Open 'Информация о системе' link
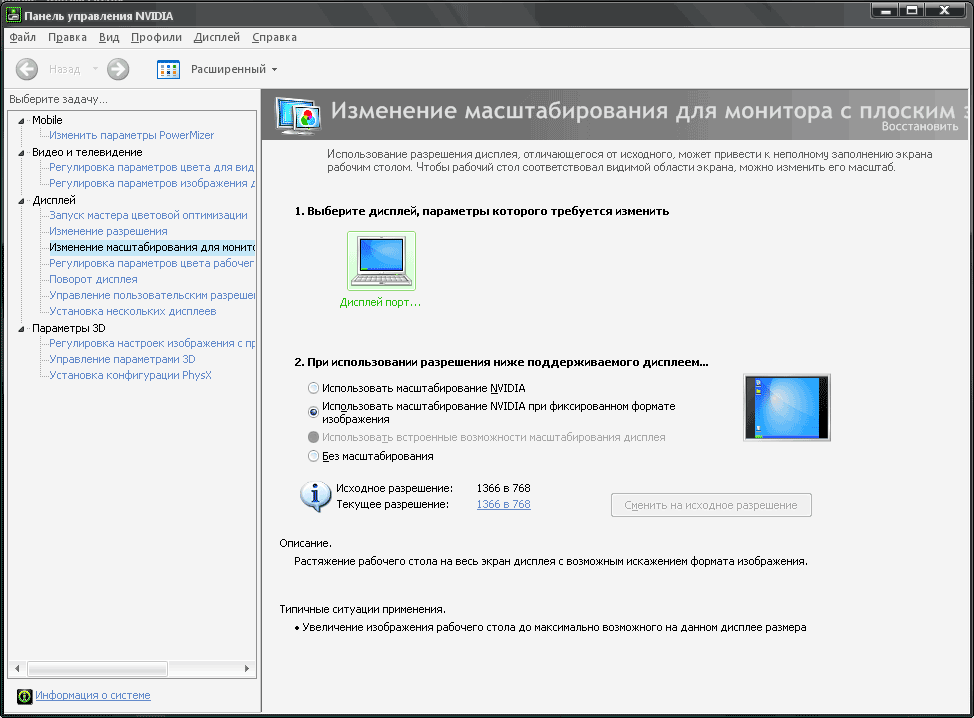This screenshot has width=974, height=718. pos(93,695)
